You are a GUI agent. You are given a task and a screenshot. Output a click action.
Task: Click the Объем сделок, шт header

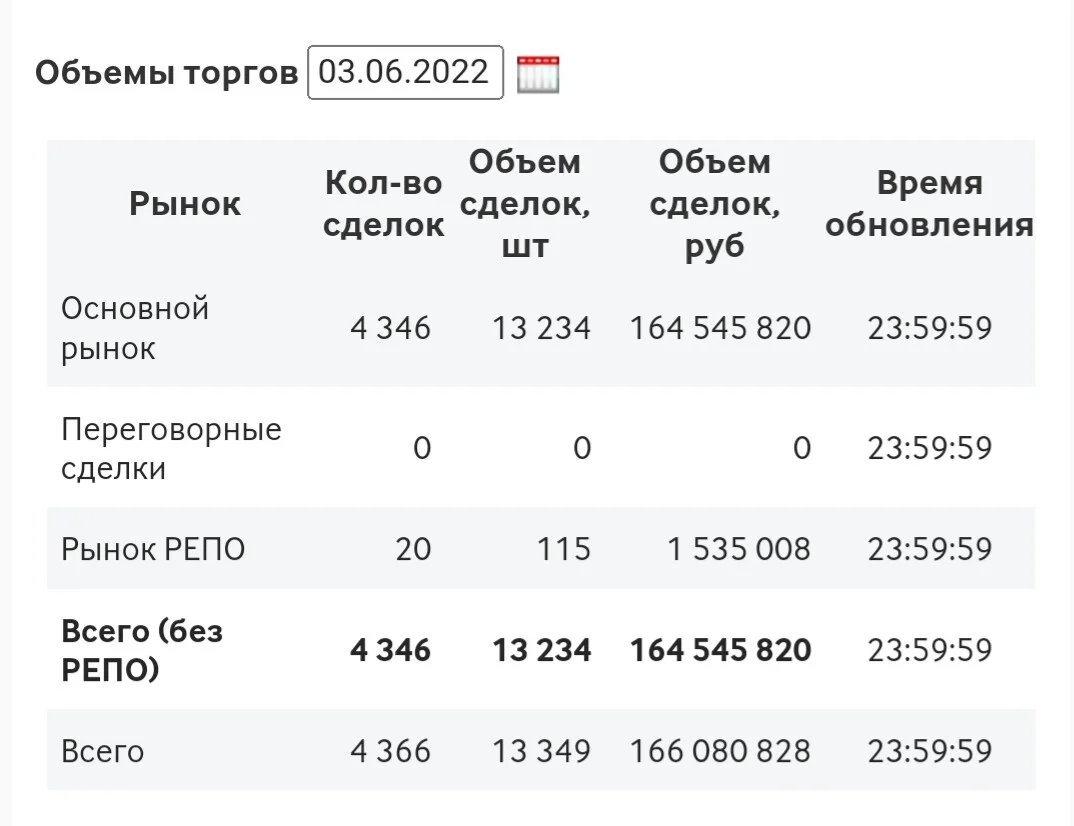tap(525, 203)
